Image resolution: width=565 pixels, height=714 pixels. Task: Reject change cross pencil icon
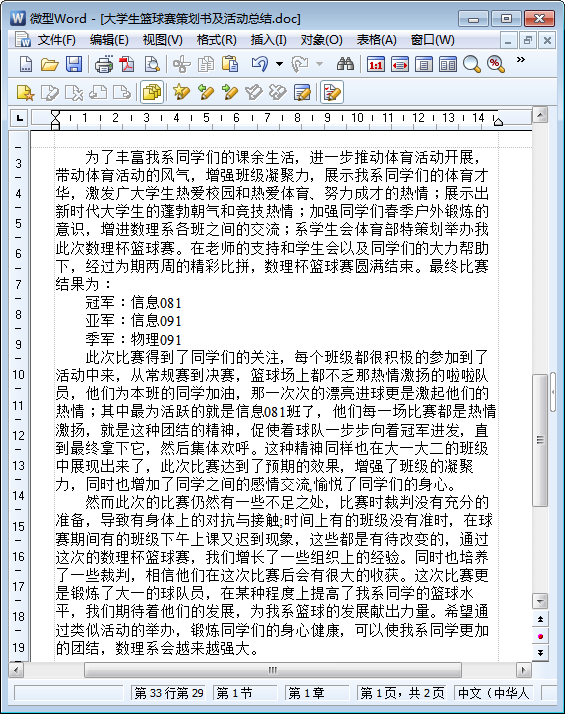point(277,92)
